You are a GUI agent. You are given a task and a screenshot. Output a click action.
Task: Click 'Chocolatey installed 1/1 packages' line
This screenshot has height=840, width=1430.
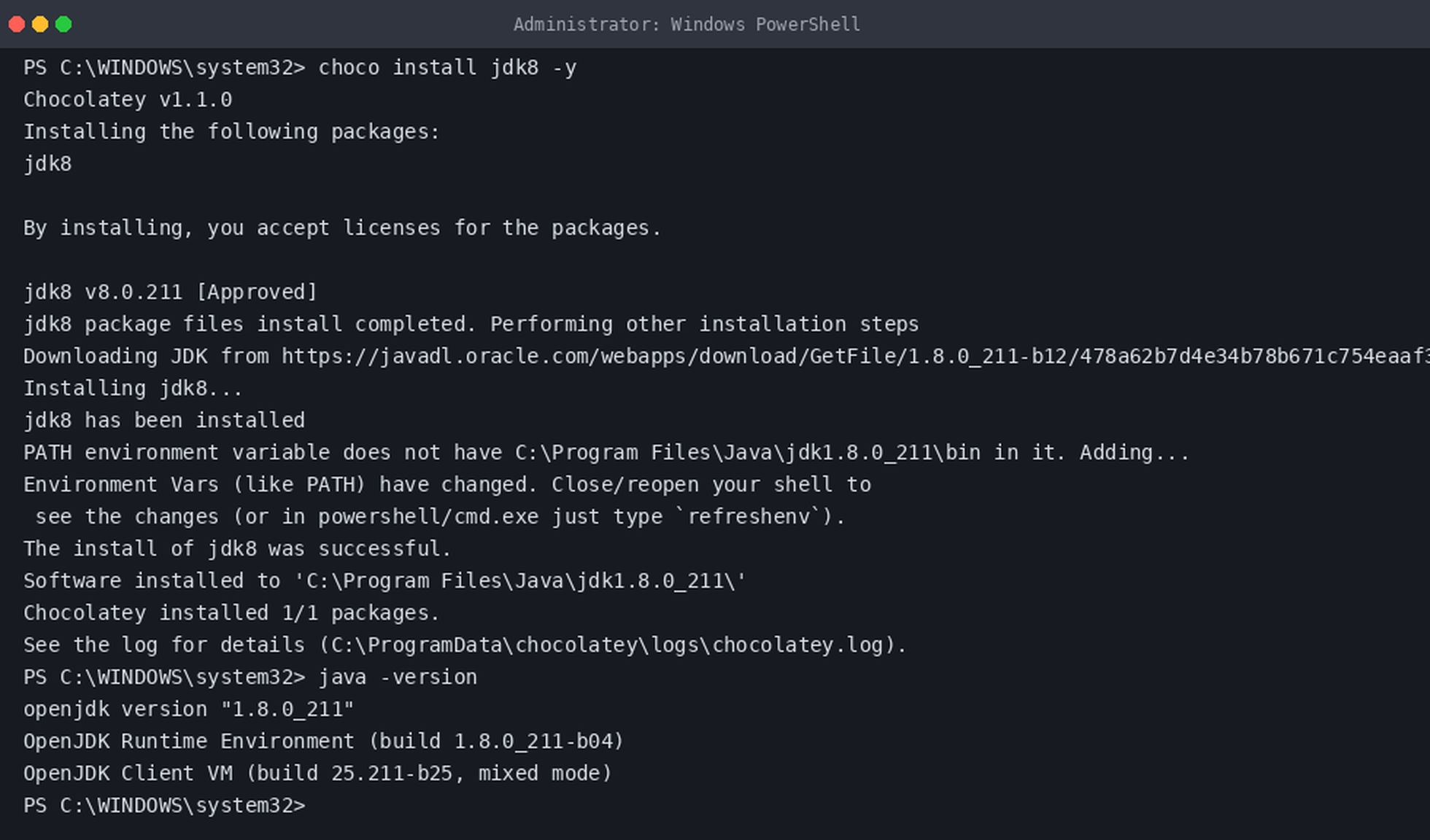231,613
